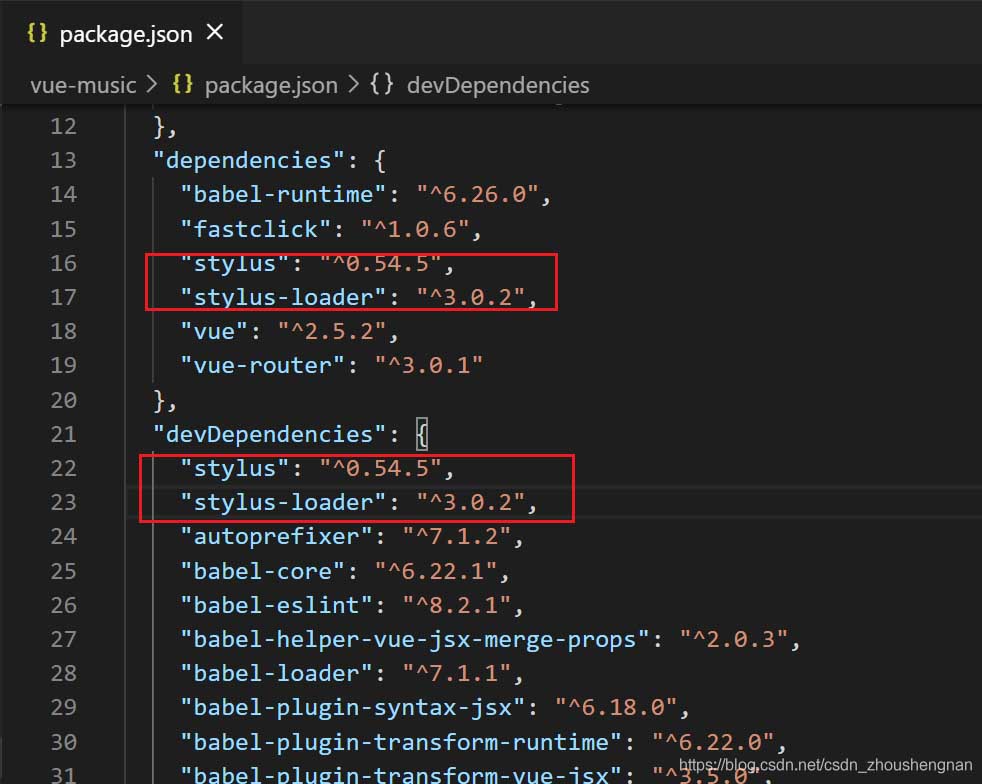Click the blog.csdn.net watermark link
The height and width of the screenshot is (784, 982).
pos(825,765)
